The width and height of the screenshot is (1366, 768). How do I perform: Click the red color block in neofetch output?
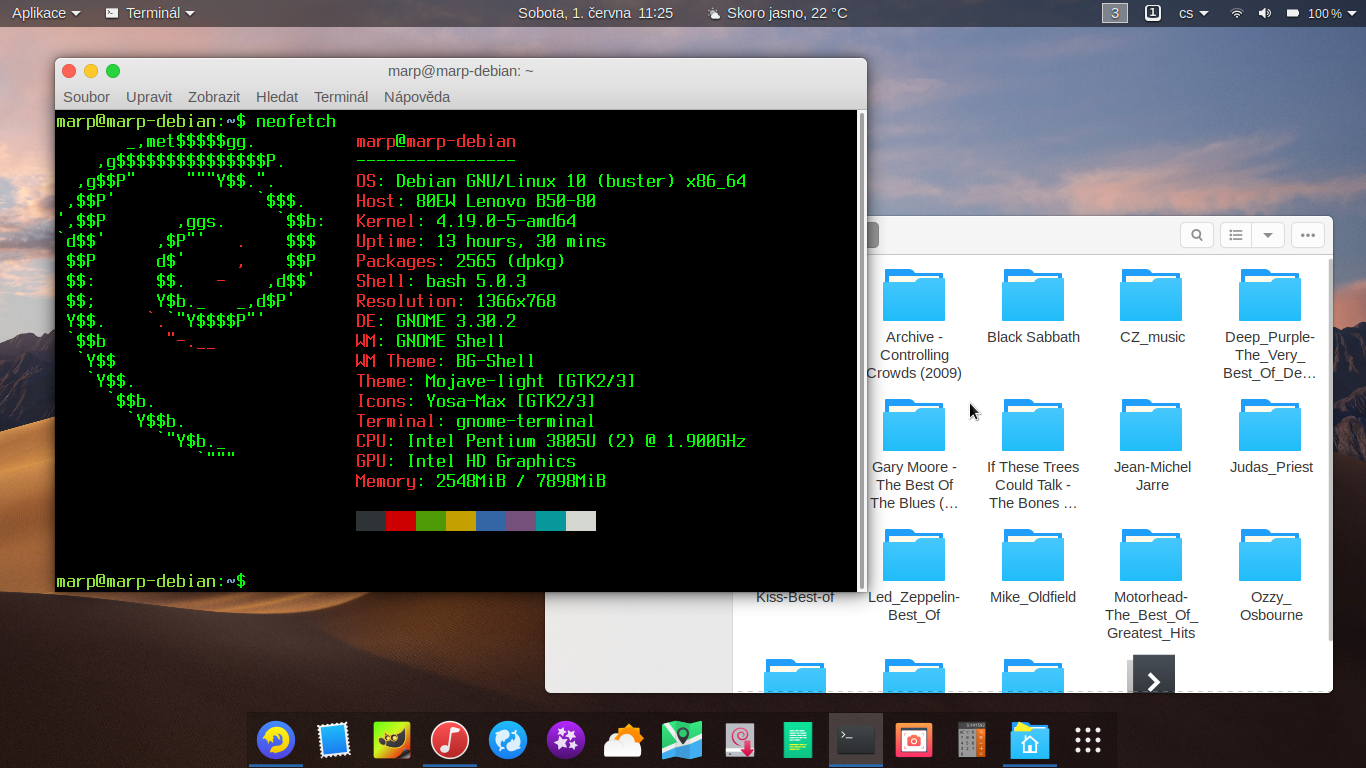point(401,521)
